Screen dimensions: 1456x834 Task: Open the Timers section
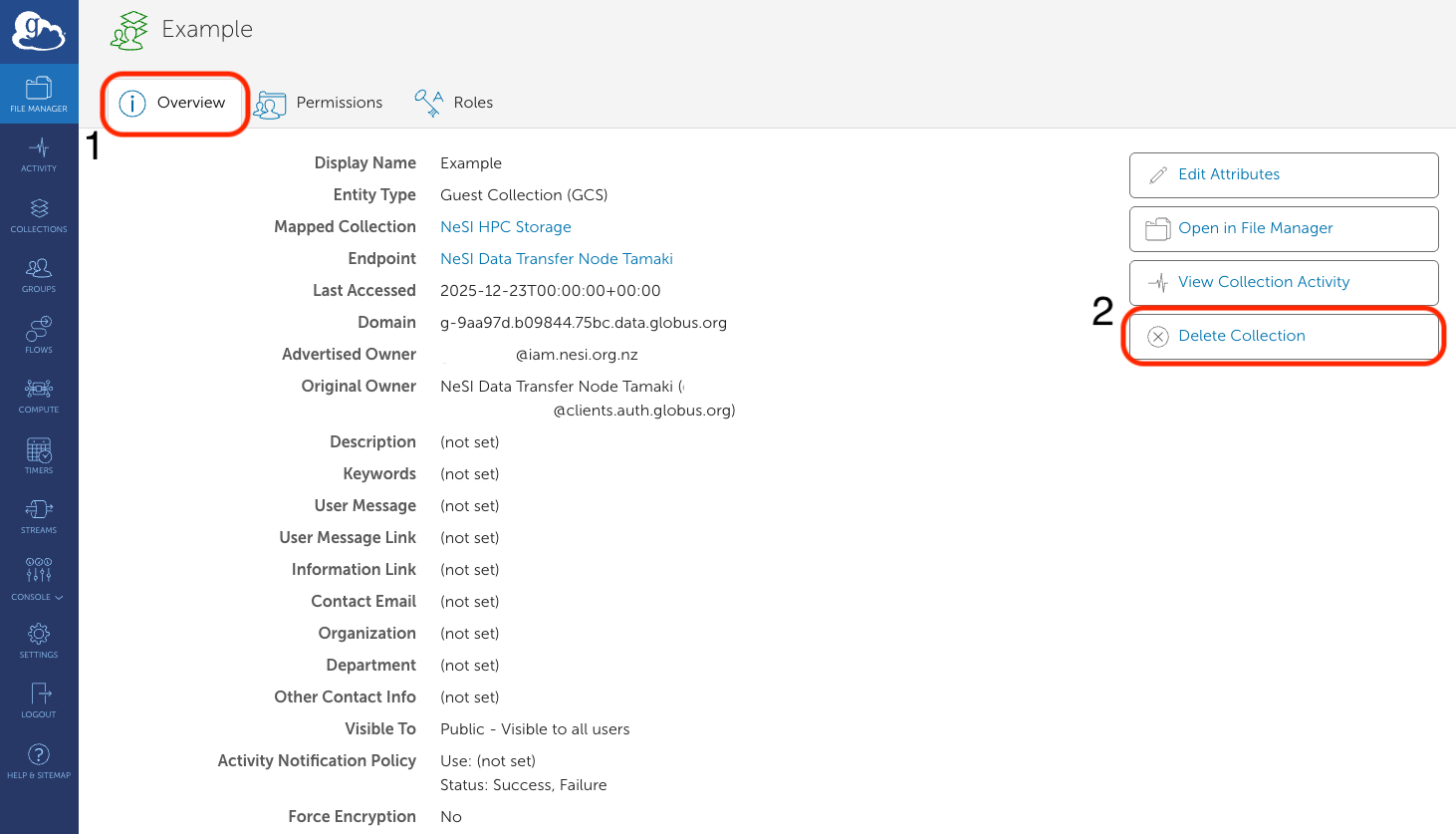tap(39, 455)
